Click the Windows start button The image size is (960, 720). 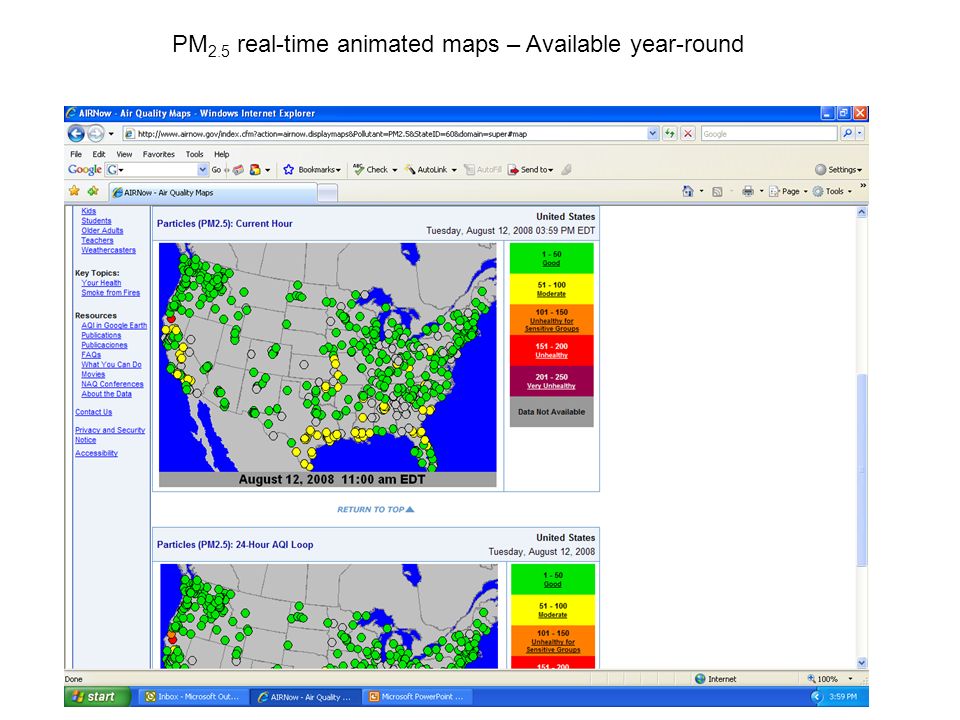coord(97,697)
